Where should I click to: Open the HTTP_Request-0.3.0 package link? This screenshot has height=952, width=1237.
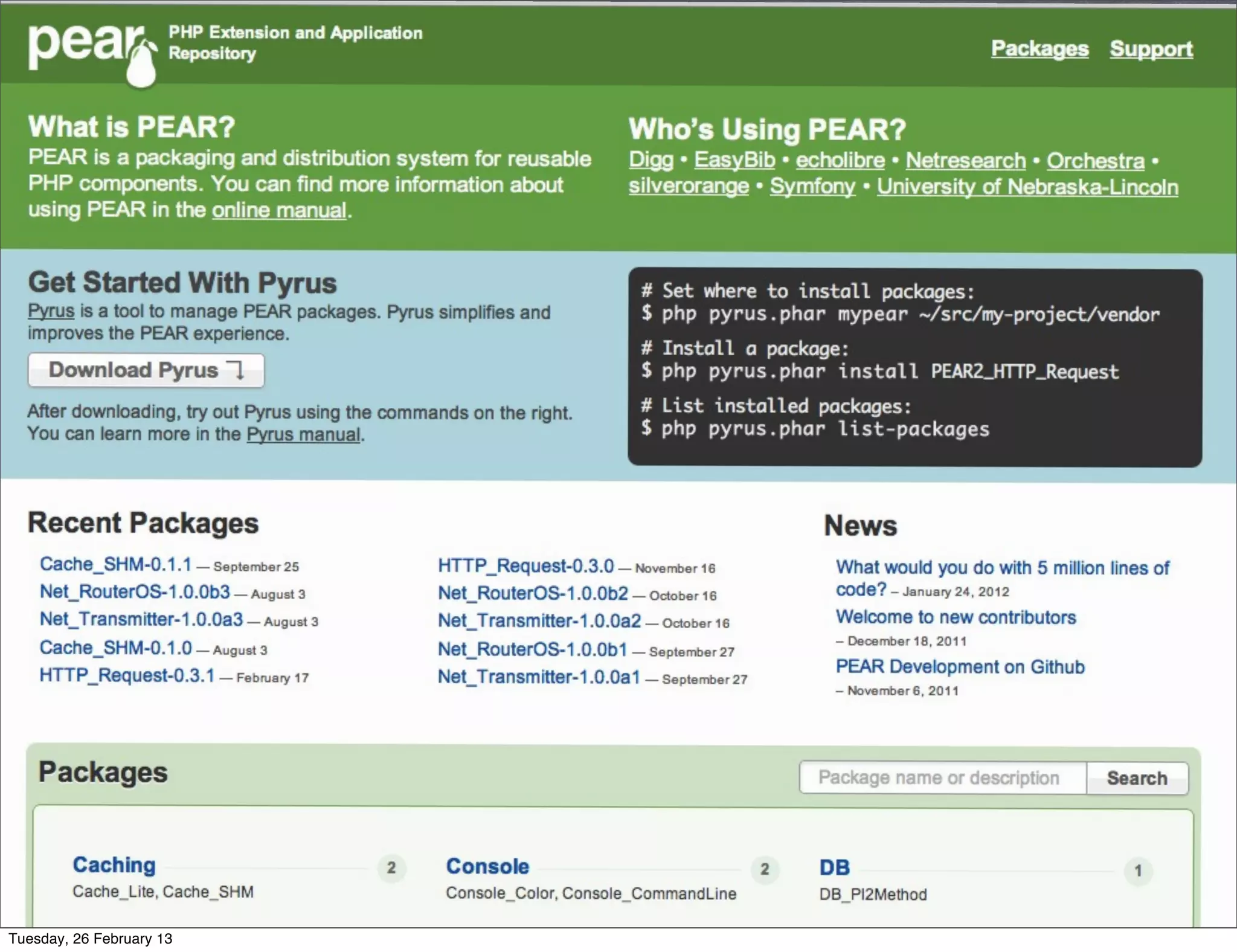525,566
